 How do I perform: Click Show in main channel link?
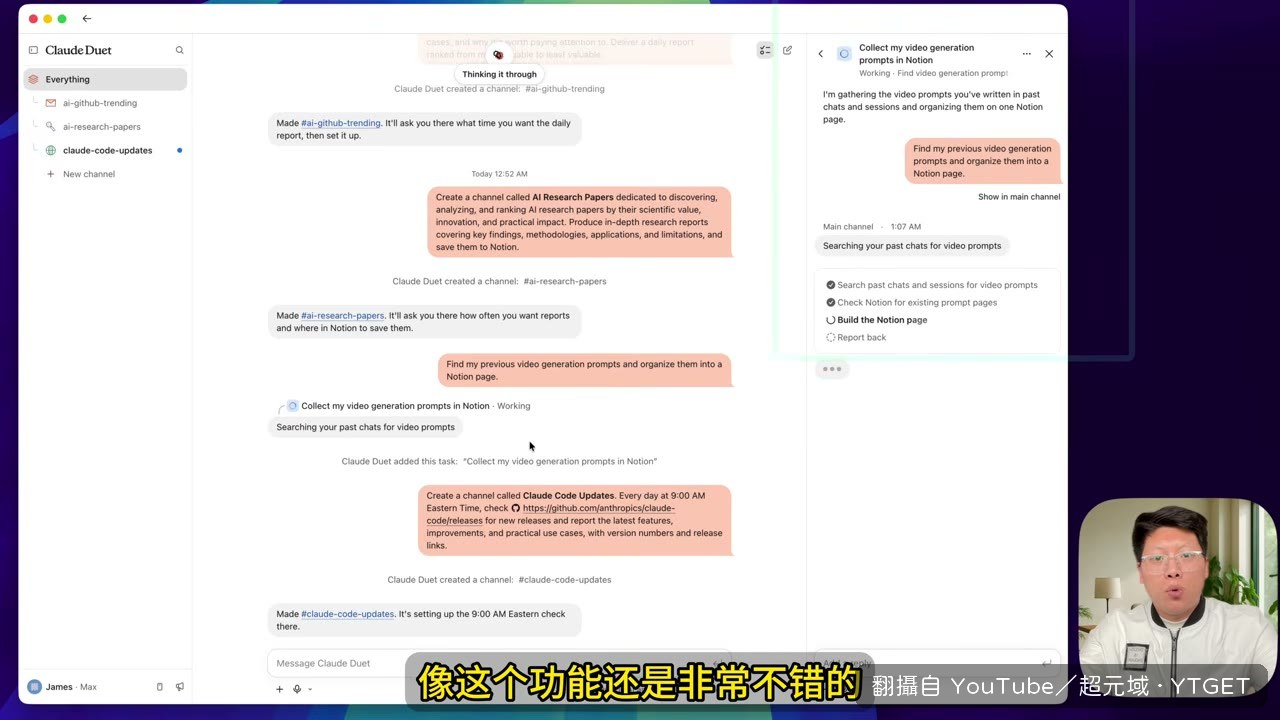point(1019,197)
